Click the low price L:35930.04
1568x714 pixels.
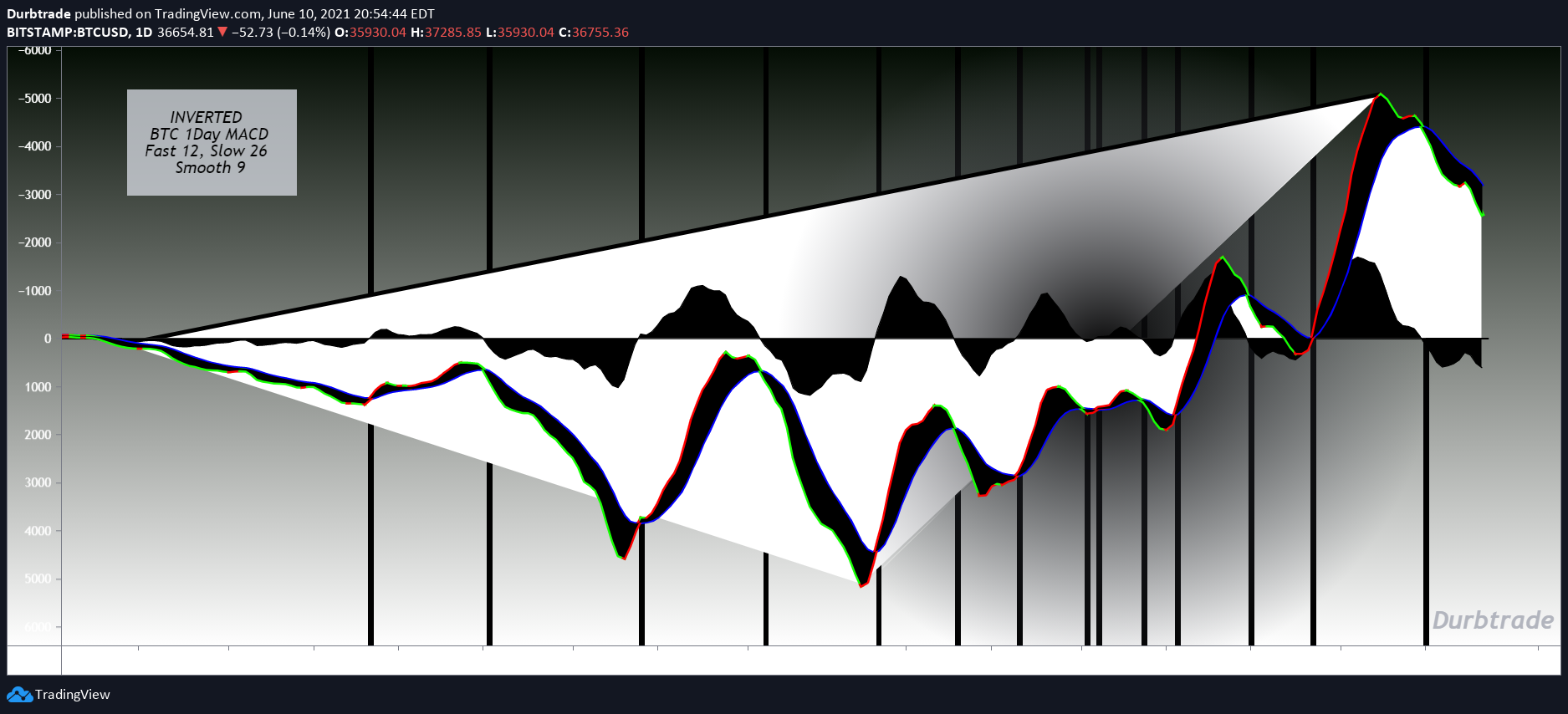[x=519, y=32]
